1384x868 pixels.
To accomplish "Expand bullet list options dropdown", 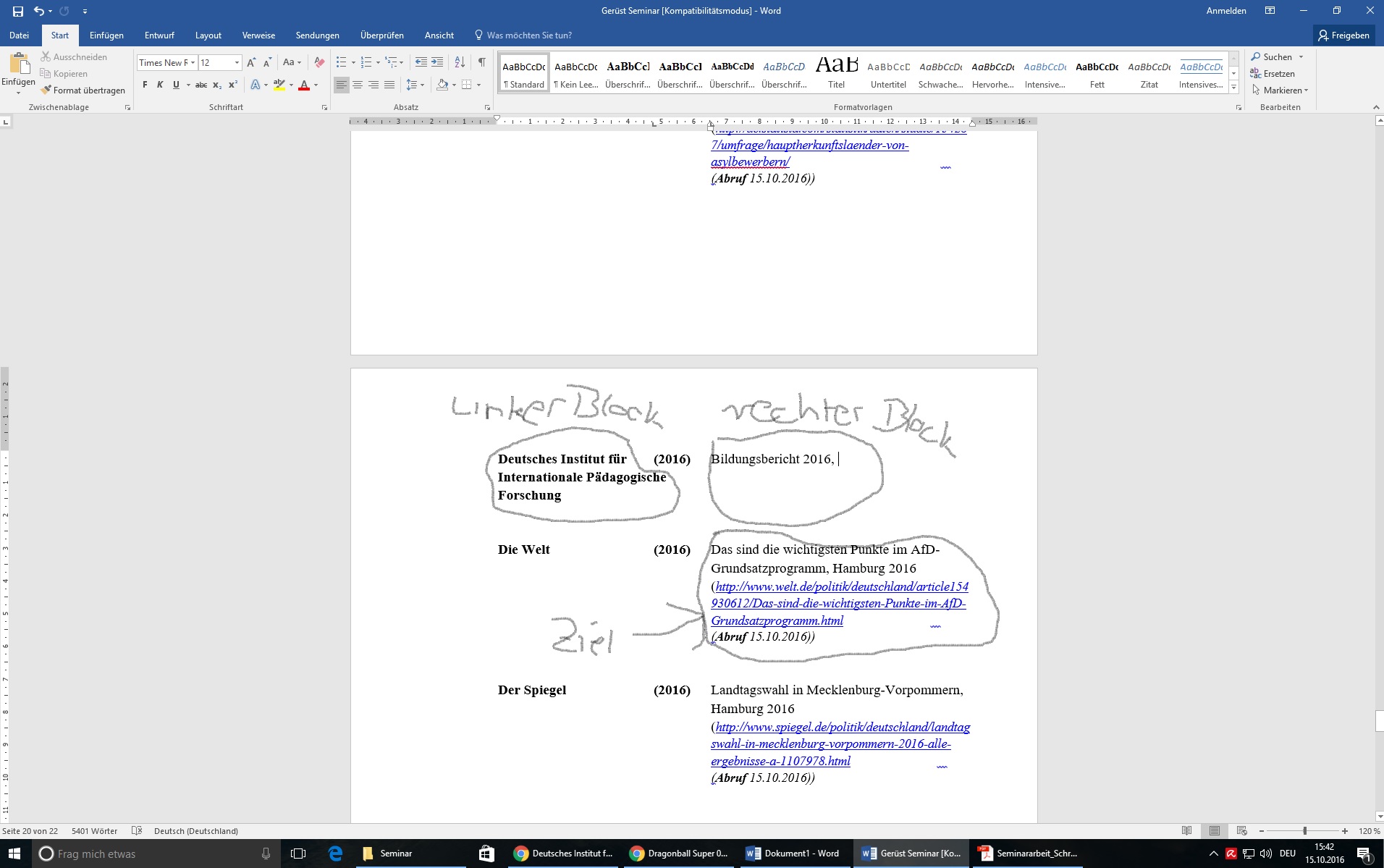I will [x=353, y=62].
